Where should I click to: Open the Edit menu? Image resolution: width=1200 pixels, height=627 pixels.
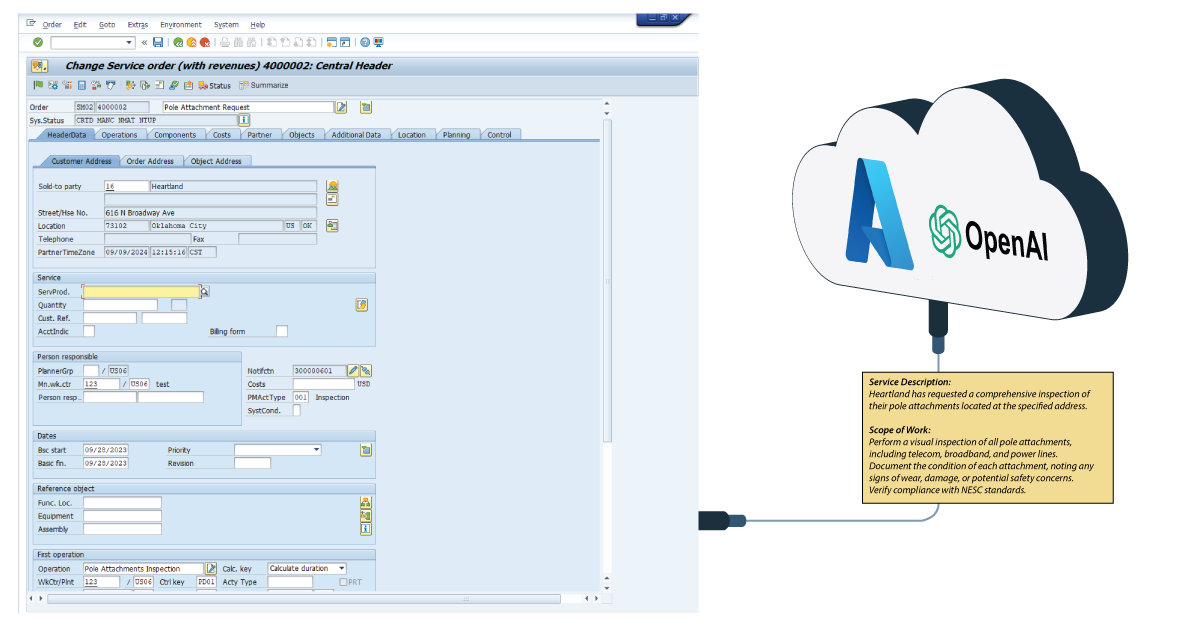point(80,24)
